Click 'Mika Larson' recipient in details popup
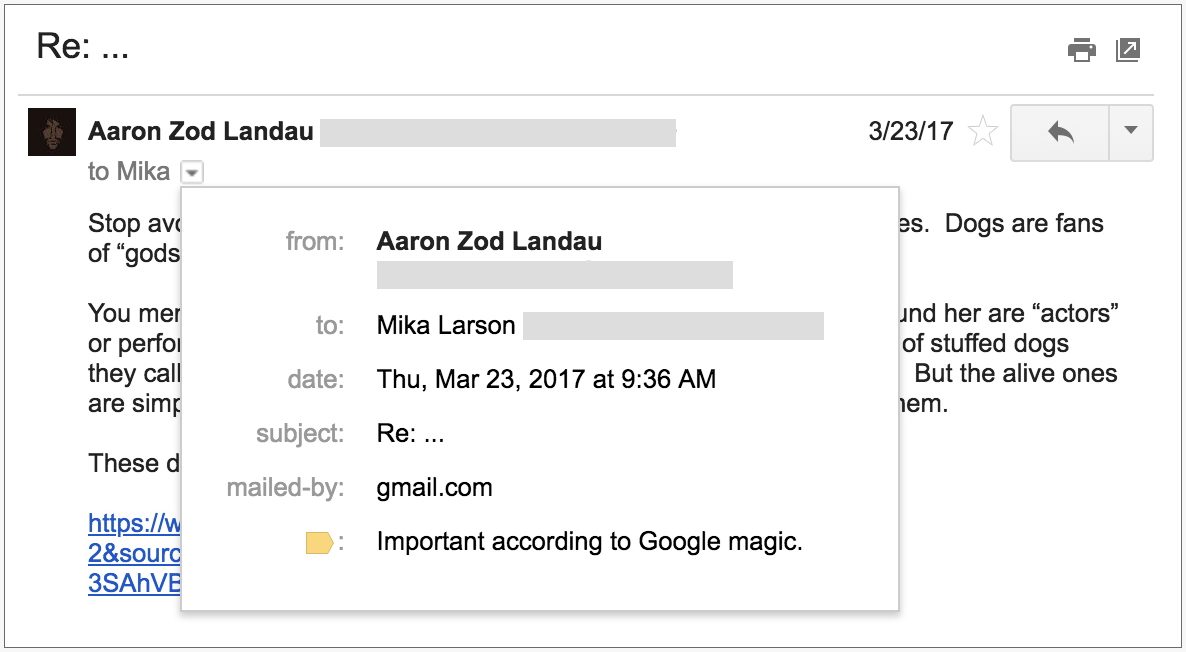 click(x=446, y=325)
